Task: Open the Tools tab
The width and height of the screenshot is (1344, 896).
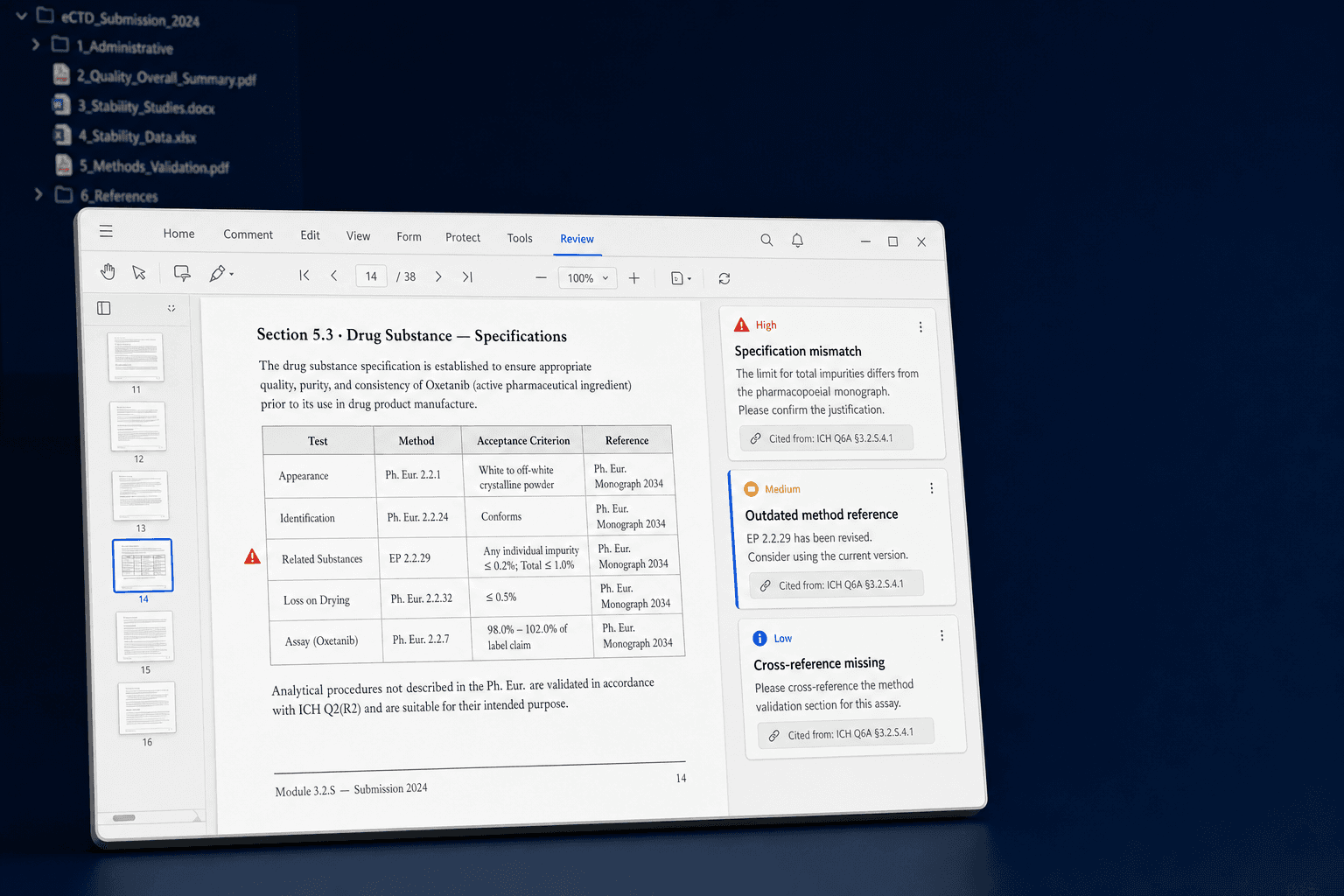Action: pos(520,238)
